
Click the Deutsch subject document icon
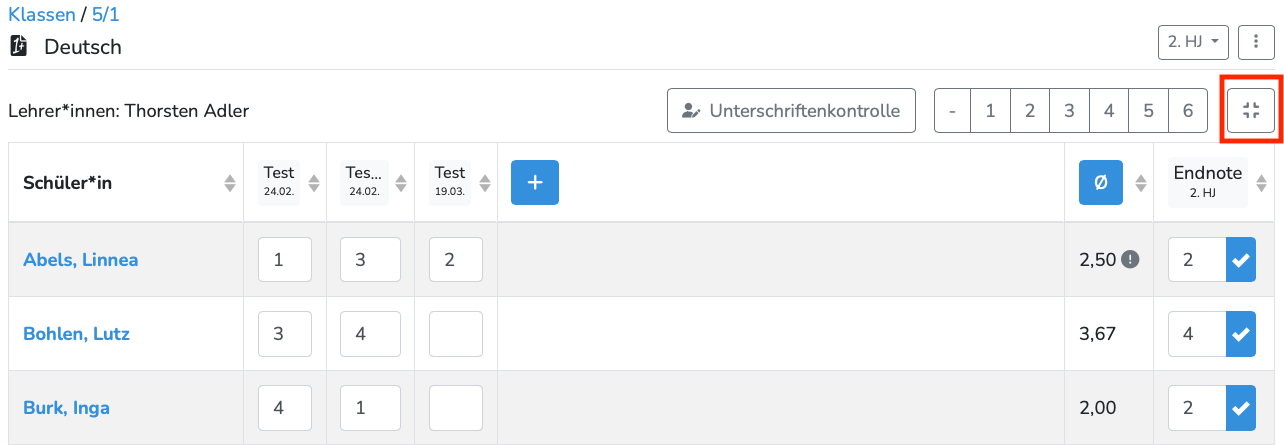(18, 46)
